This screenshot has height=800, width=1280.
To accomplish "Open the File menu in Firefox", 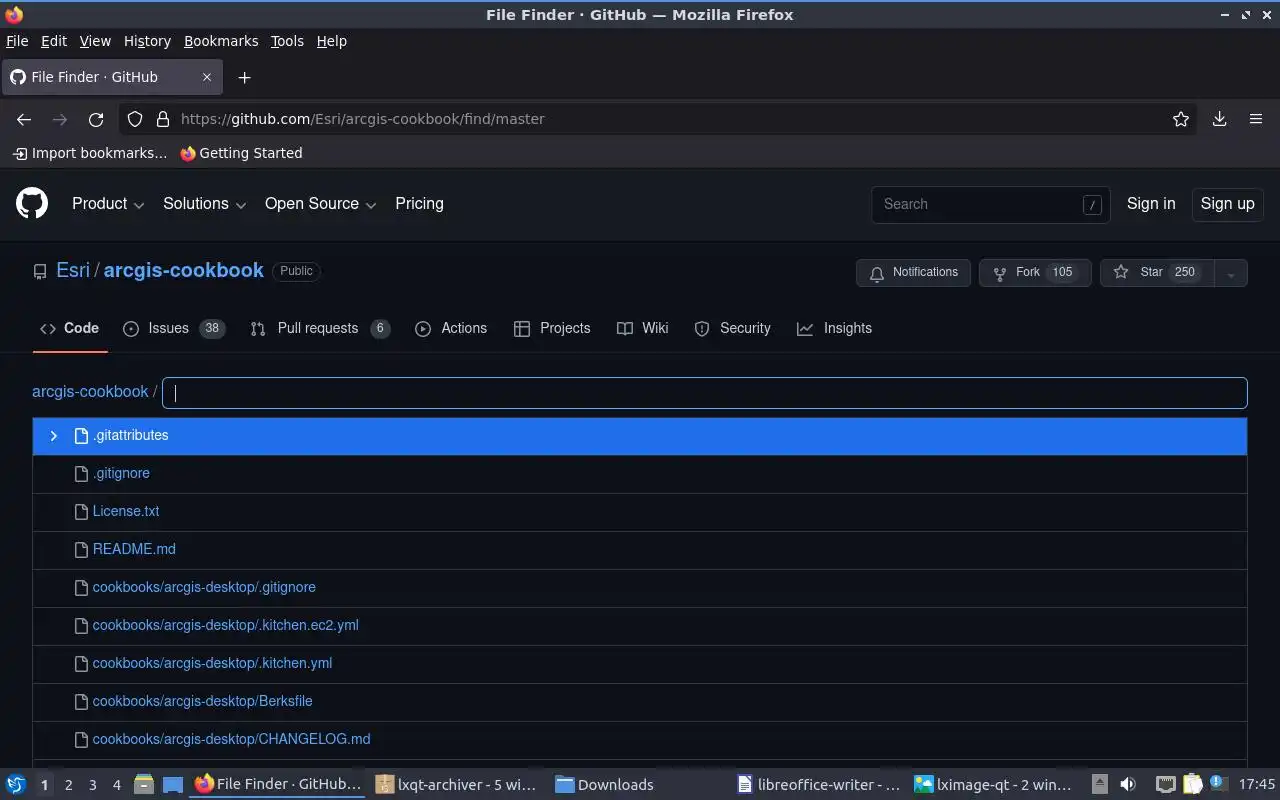I will (x=17, y=41).
